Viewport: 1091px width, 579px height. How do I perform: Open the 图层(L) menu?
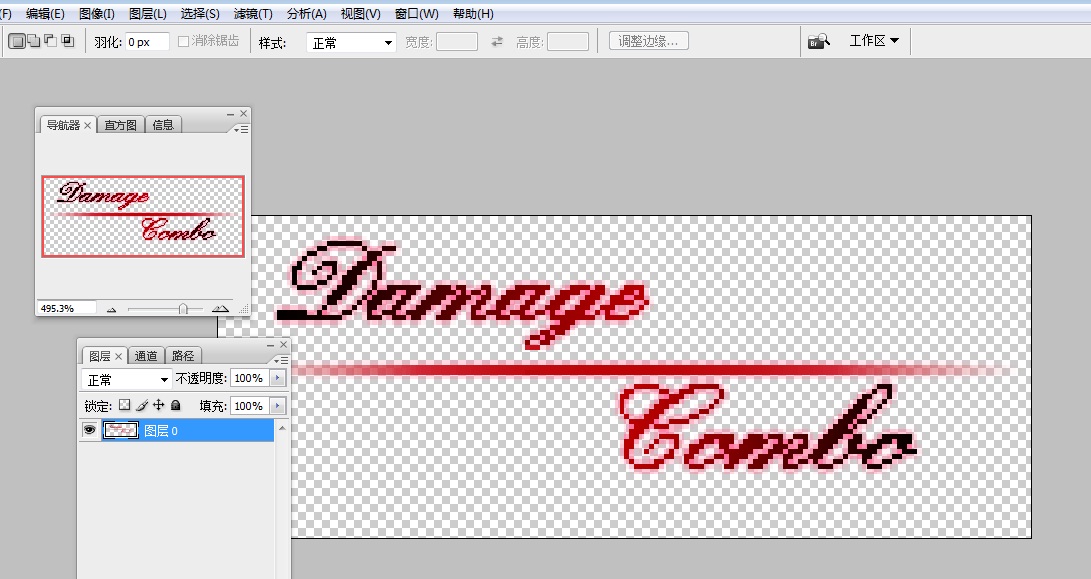148,14
